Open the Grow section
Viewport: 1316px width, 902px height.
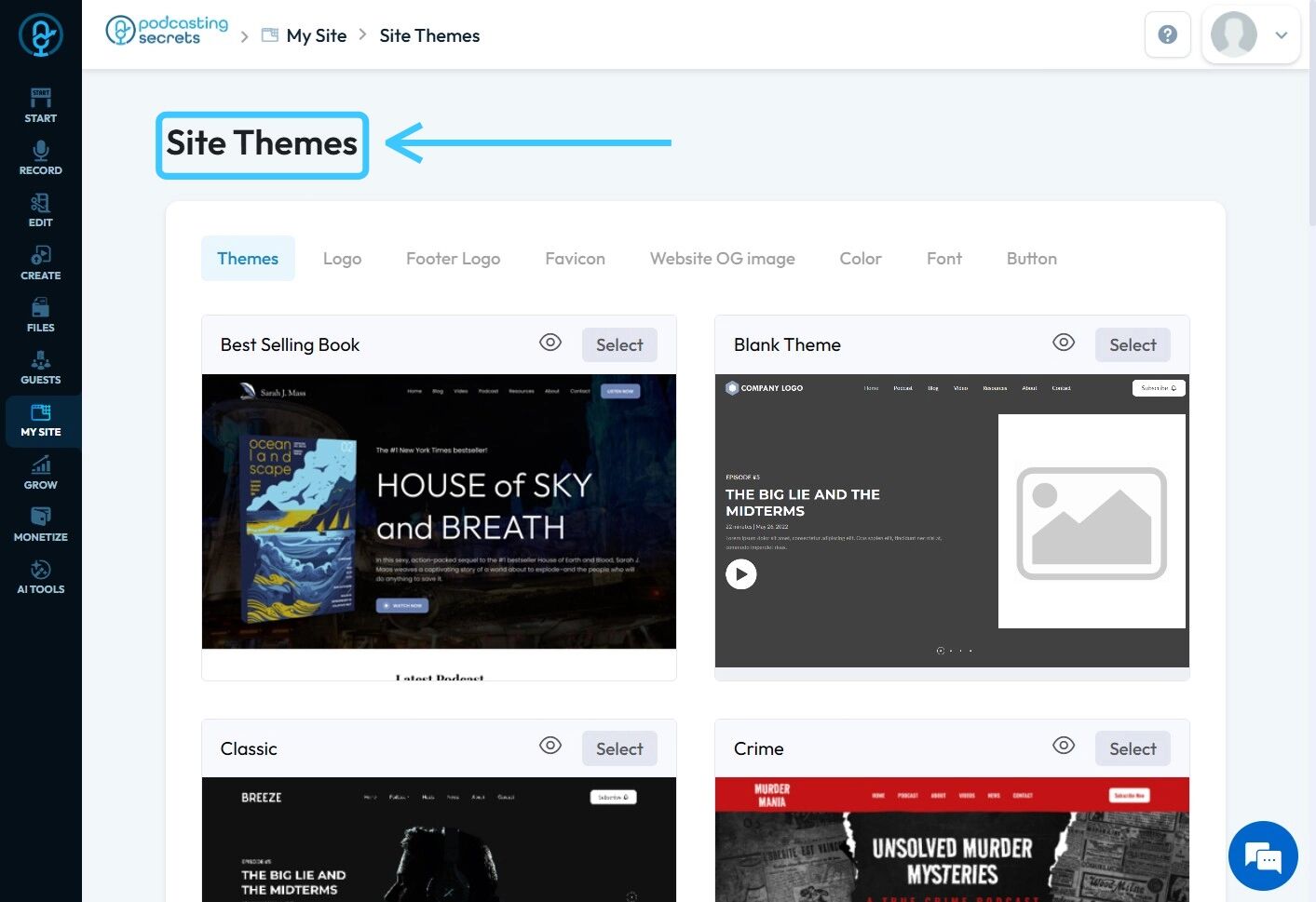pos(41,472)
